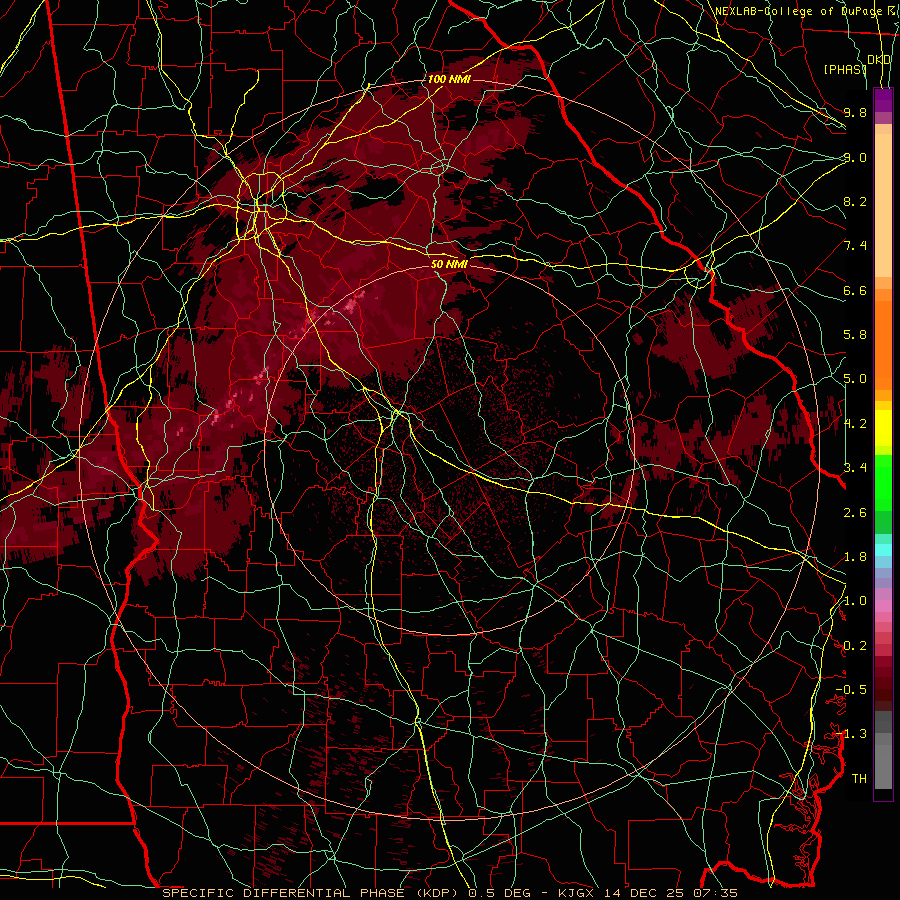The width and height of the screenshot is (900, 900).
Task: Click the "100 NMI" range ring label
Action: click(x=449, y=79)
